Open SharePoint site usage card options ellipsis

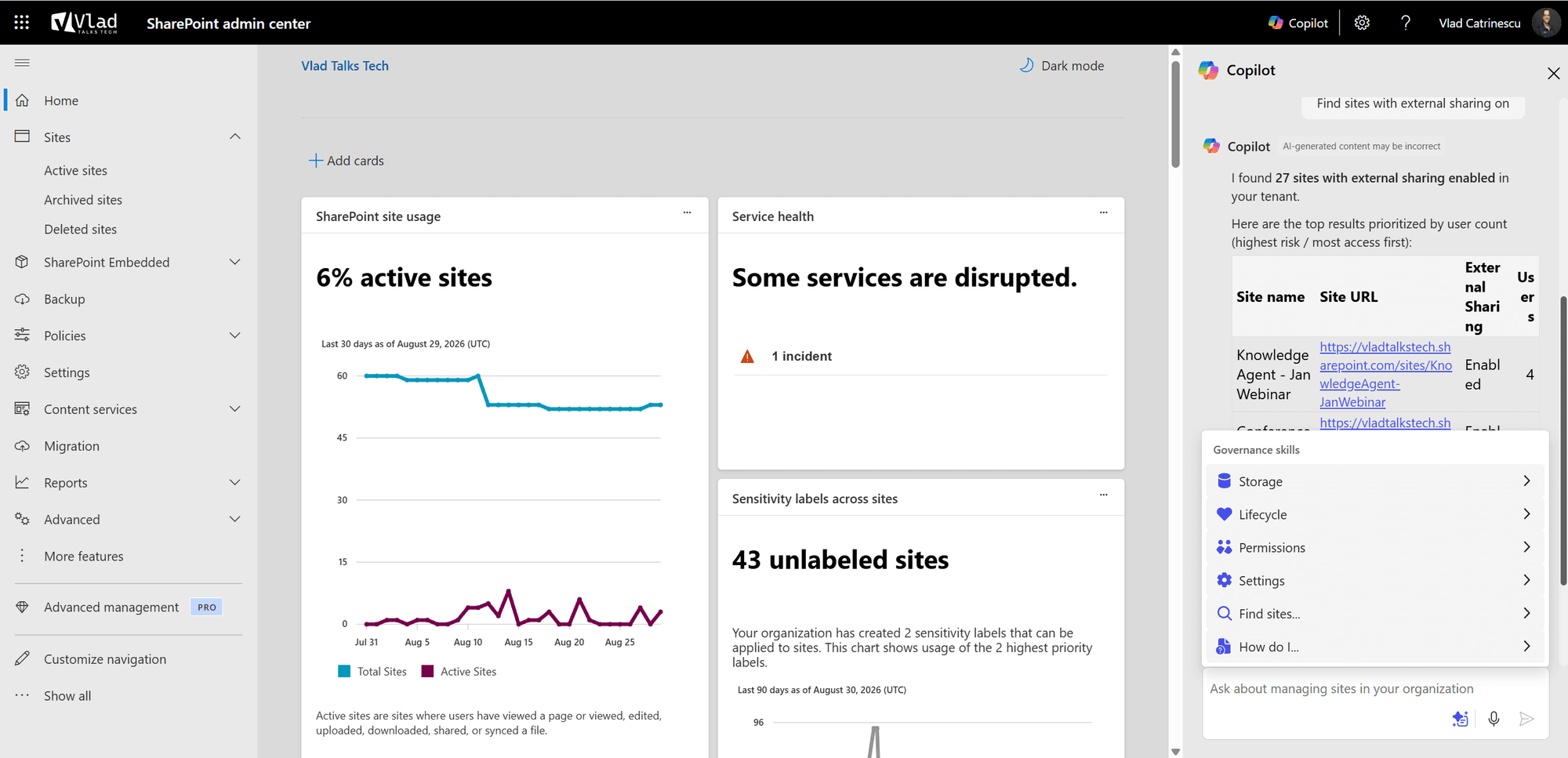pyautogui.click(x=687, y=212)
